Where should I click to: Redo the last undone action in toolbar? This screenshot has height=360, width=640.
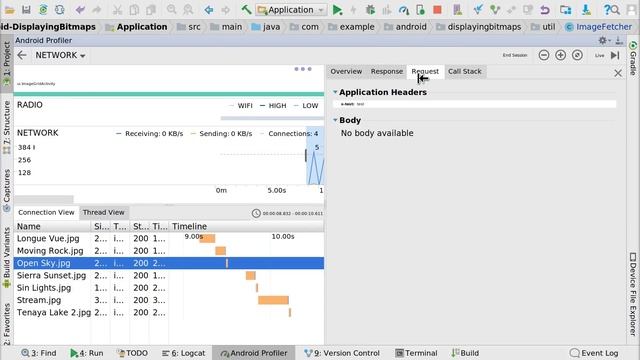click(x=97, y=9)
